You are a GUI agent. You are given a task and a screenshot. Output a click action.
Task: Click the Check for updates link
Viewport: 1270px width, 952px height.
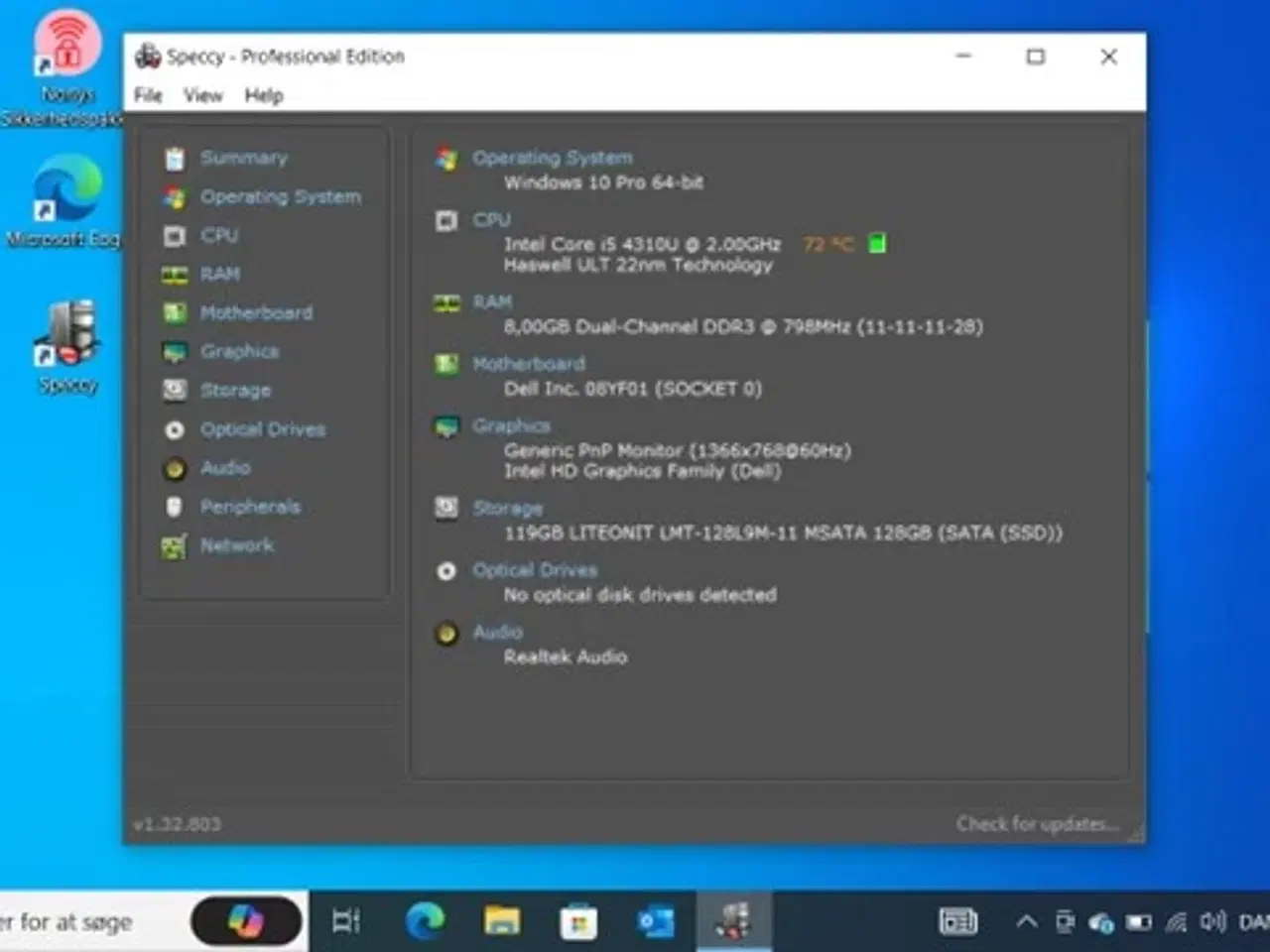[1038, 824]
